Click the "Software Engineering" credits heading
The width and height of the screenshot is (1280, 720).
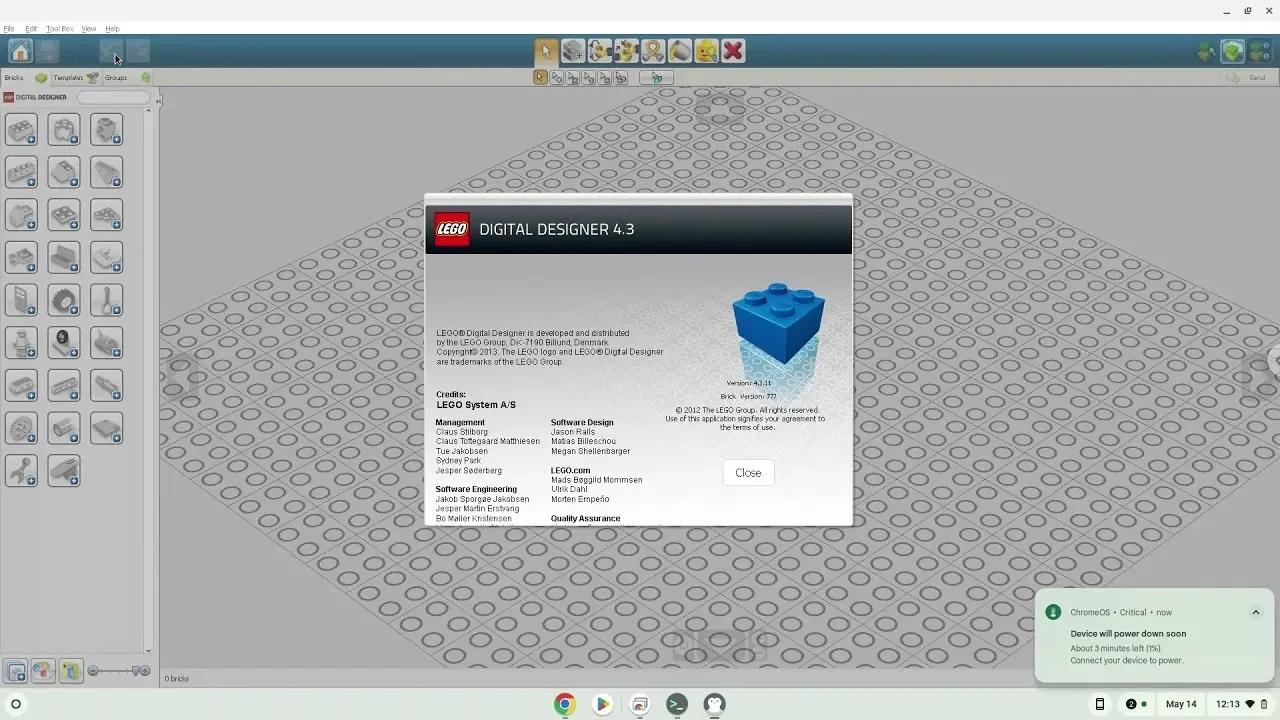click(476, 489)
